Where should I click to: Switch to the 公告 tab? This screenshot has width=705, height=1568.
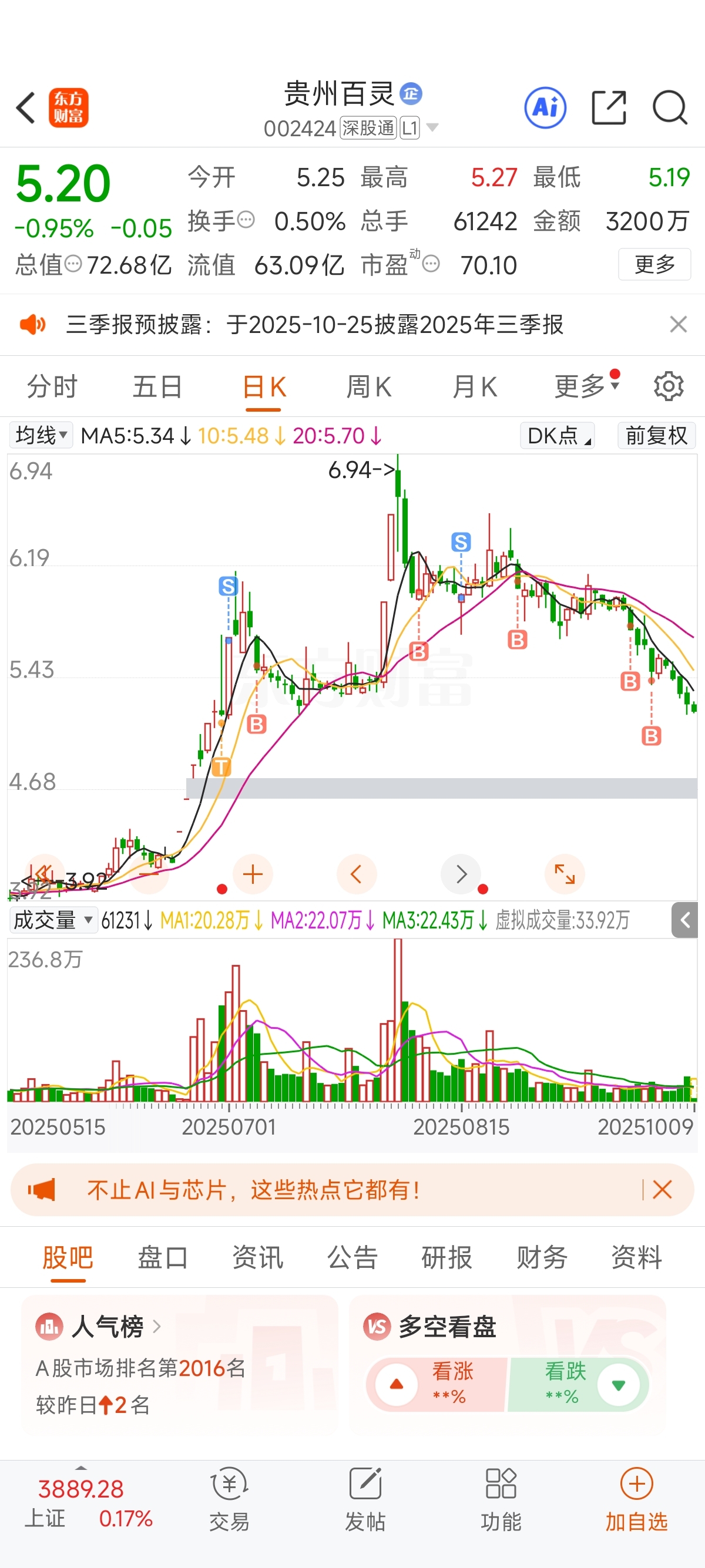click(x=352, y=1257)
